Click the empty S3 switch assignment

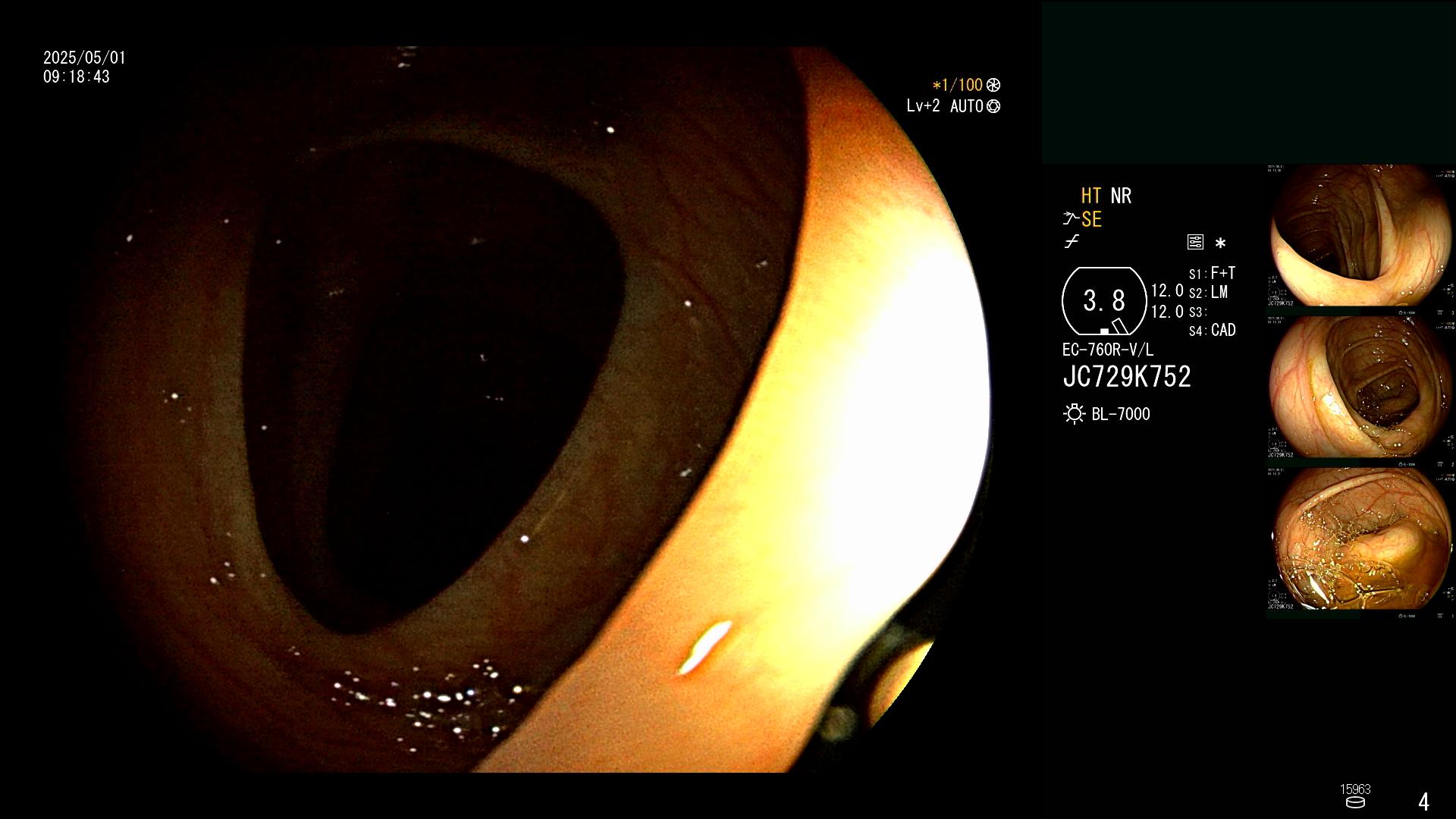coord(1197,312)
